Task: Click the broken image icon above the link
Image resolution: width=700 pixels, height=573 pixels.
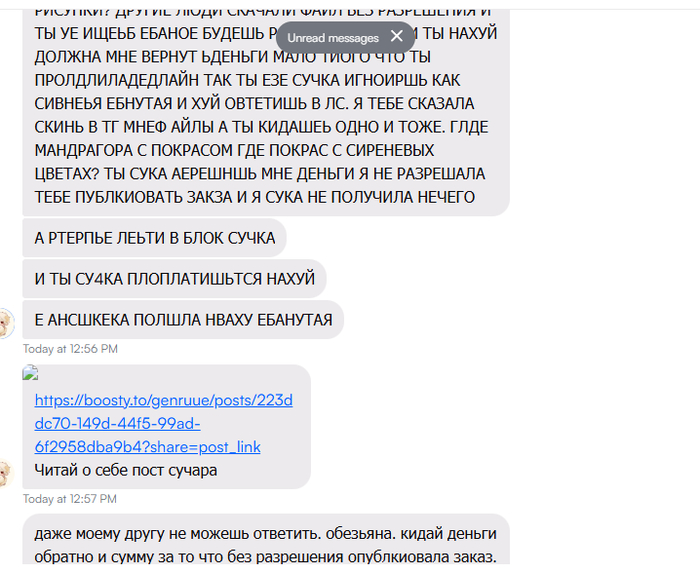Action: click(30, 372)
